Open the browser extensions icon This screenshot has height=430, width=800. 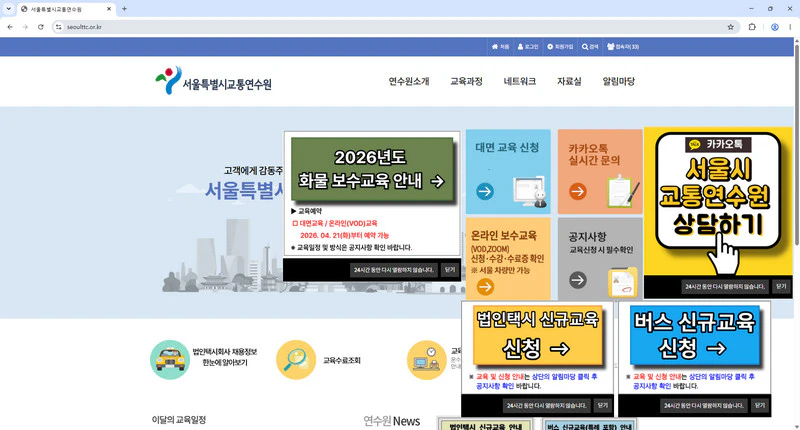752,27
